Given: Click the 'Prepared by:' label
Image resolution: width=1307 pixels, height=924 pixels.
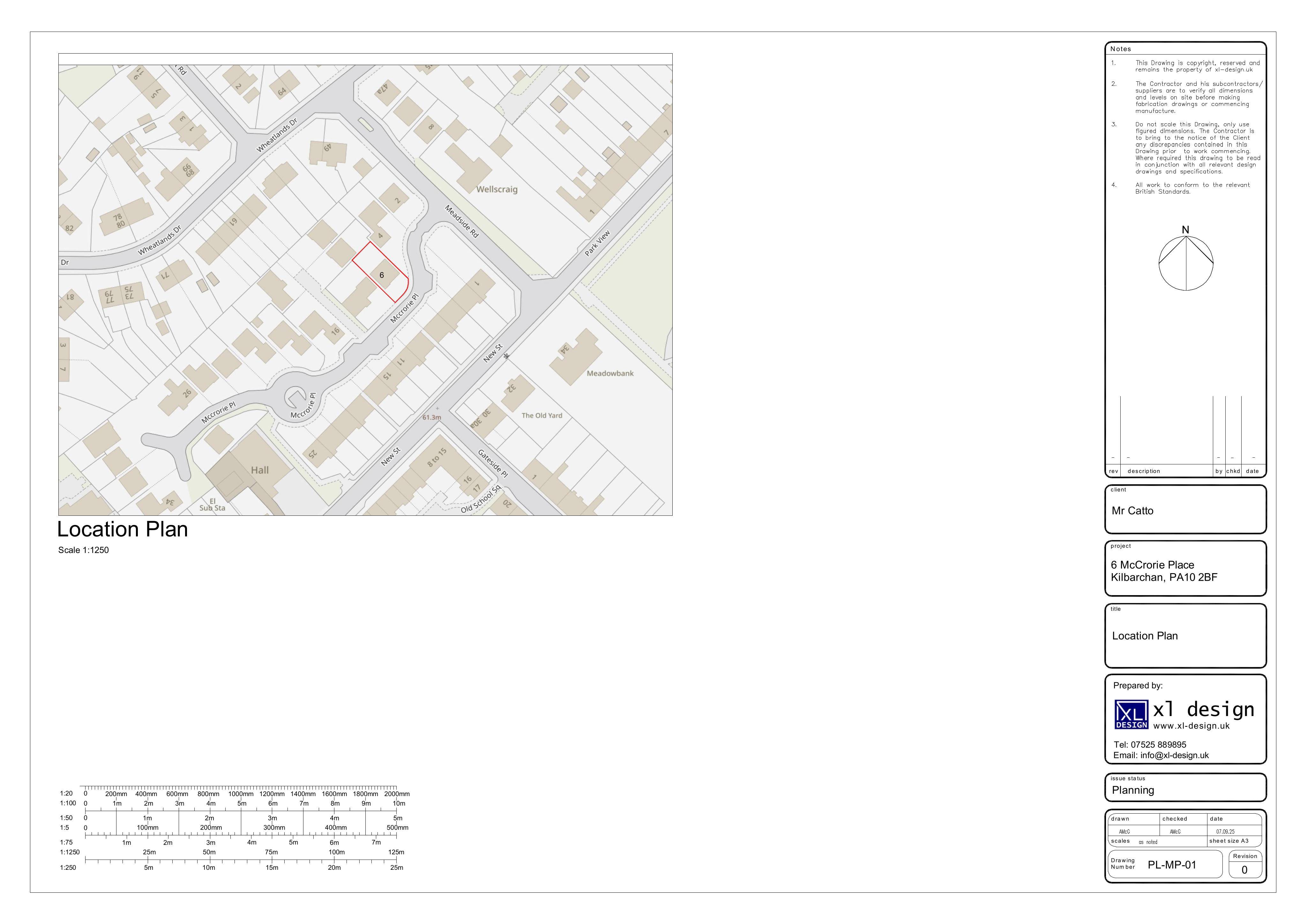Looking at the screenshot, I should tap(1138, 686).
